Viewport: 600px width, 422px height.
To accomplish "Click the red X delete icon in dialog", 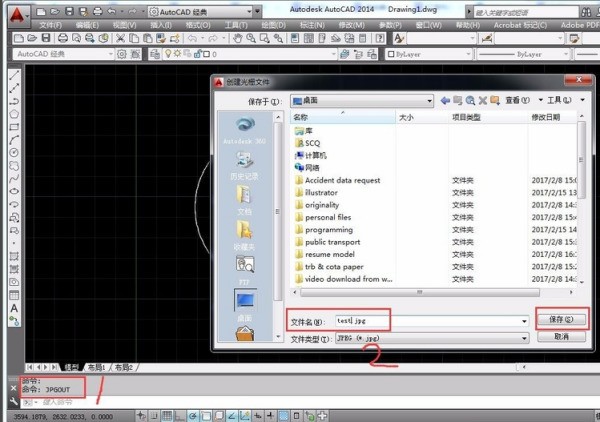I will coord(483,100).
